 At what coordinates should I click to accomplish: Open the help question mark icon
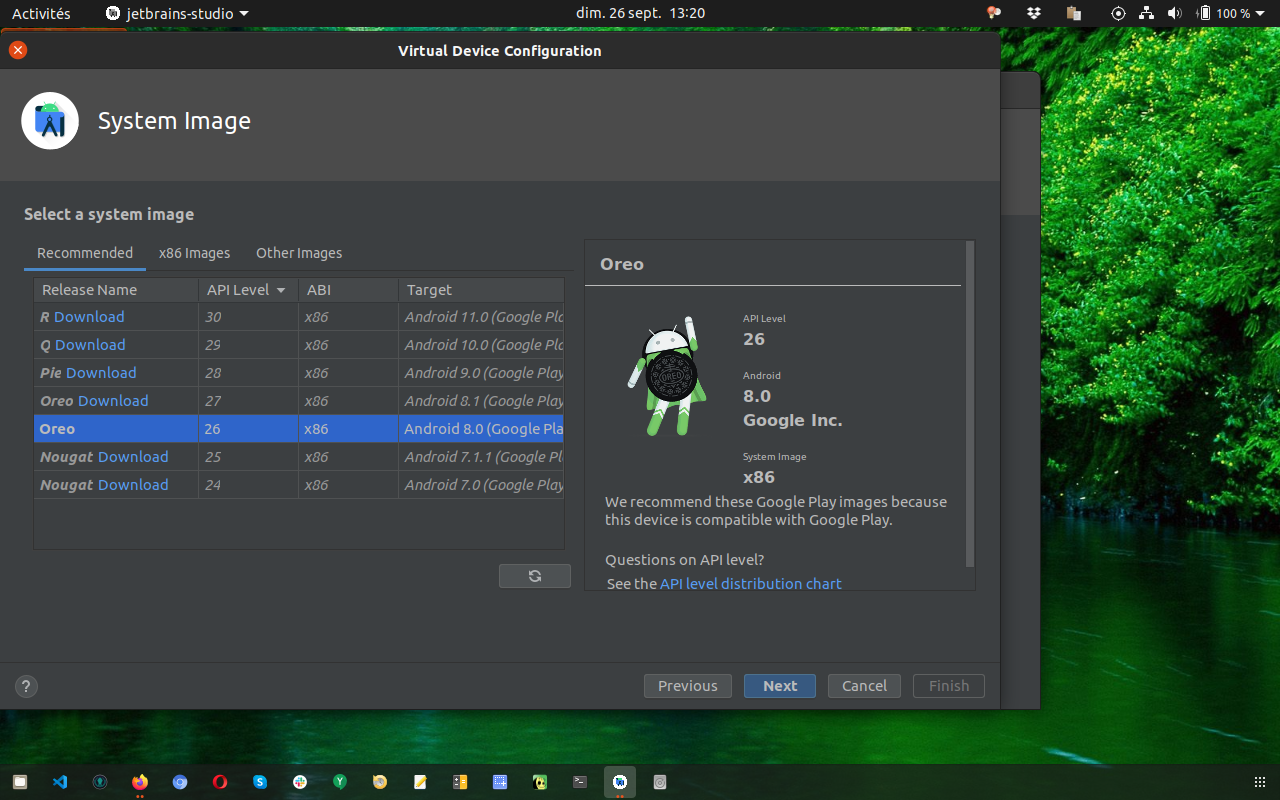pyautogui.click(x=26, y=686)
